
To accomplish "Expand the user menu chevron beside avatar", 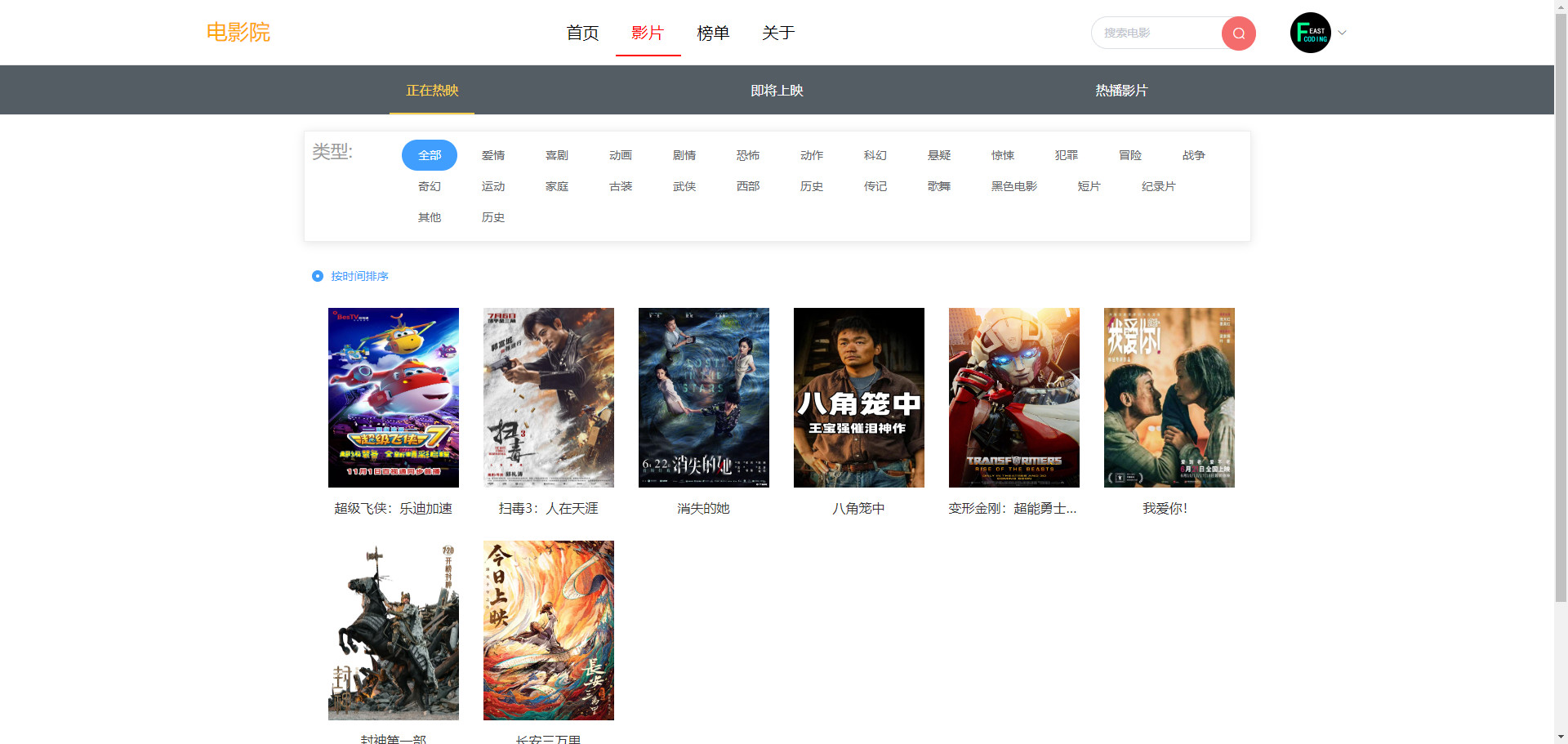I will (1342, 33).
